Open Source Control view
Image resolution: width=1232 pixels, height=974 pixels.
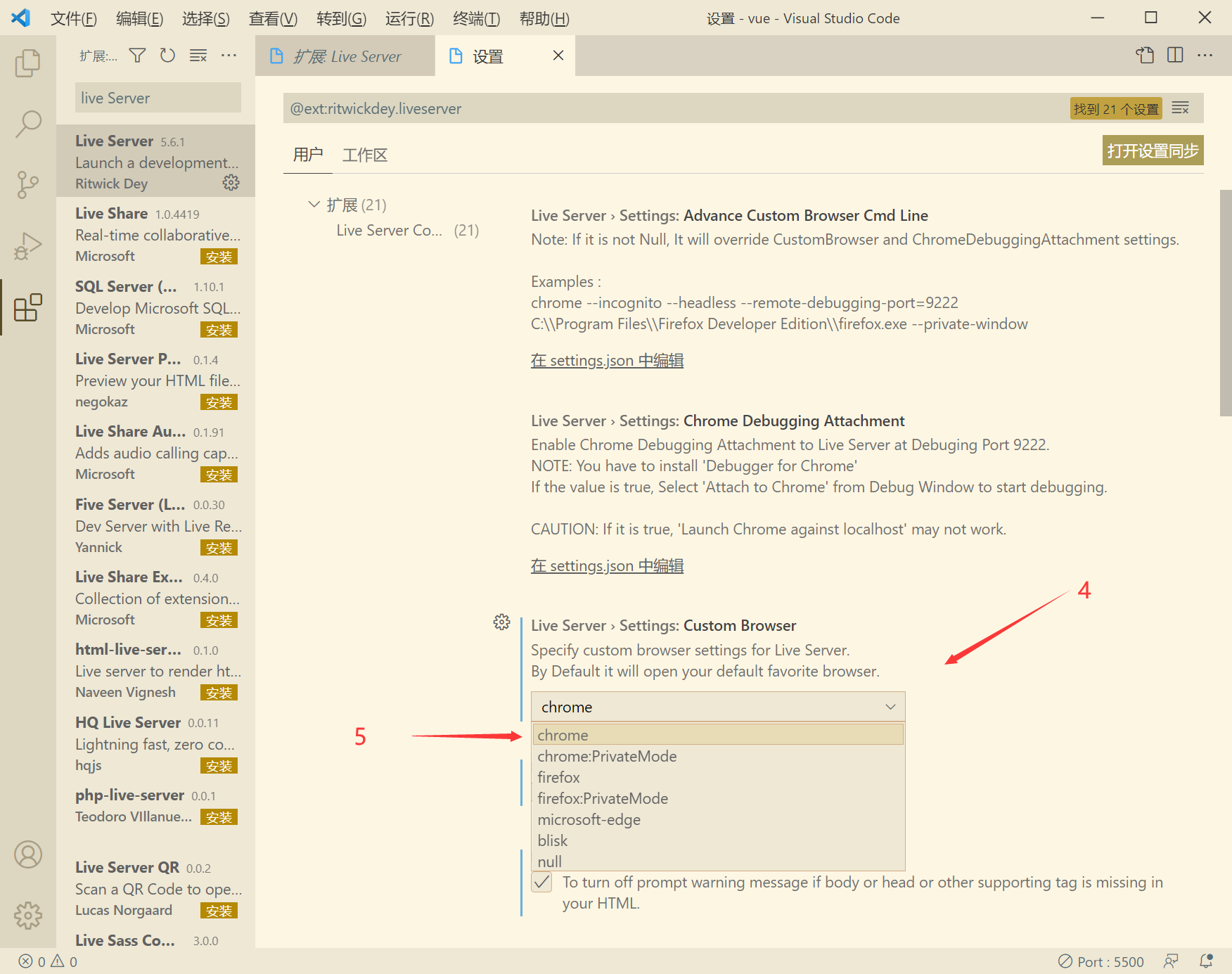point(27,184)
